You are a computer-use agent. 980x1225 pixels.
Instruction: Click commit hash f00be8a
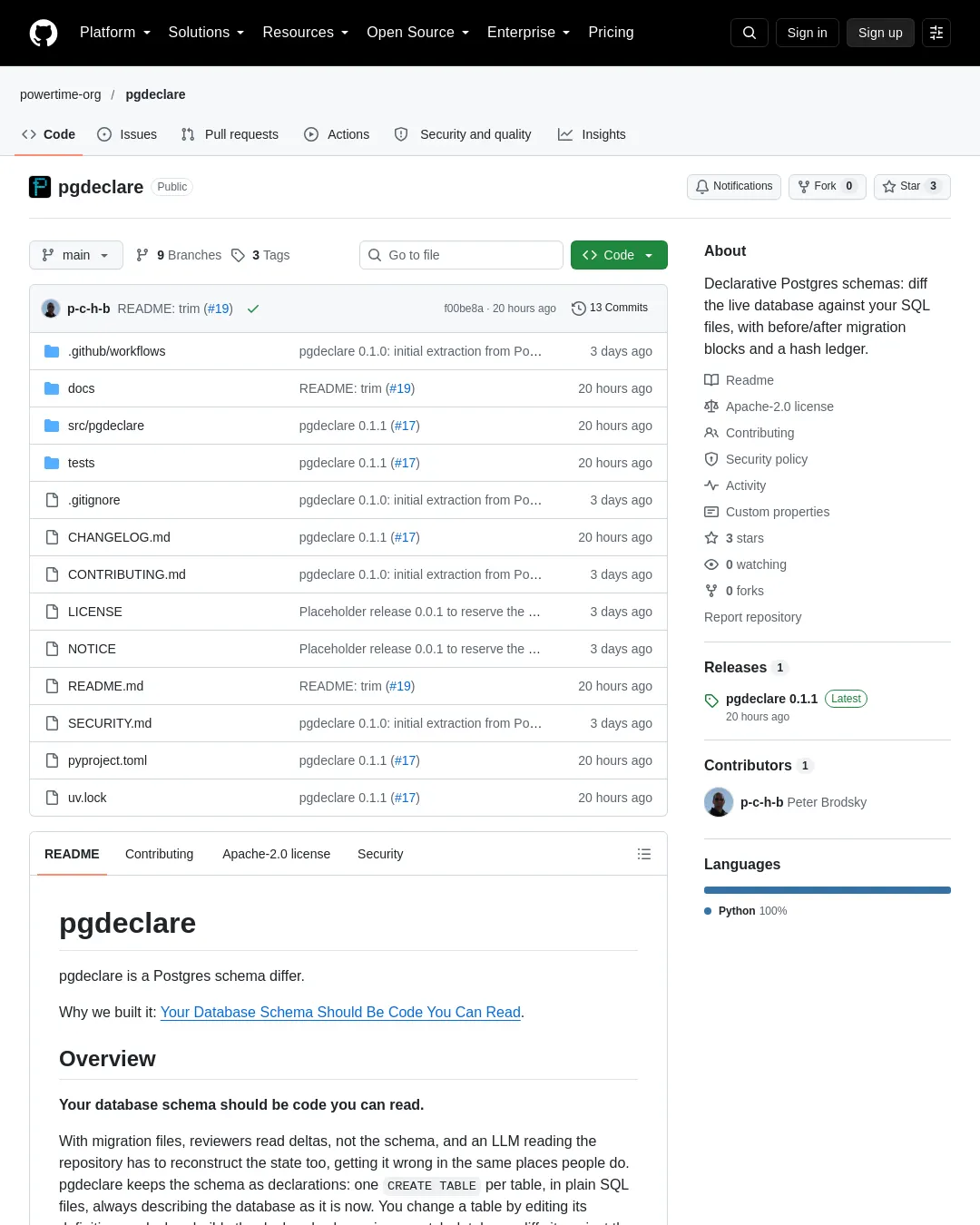(x=464, y=309)
